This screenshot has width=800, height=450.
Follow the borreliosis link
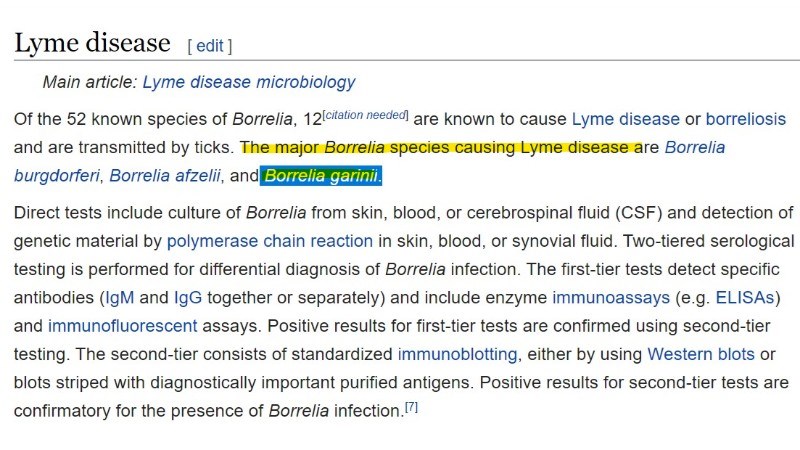pos(745,119)
